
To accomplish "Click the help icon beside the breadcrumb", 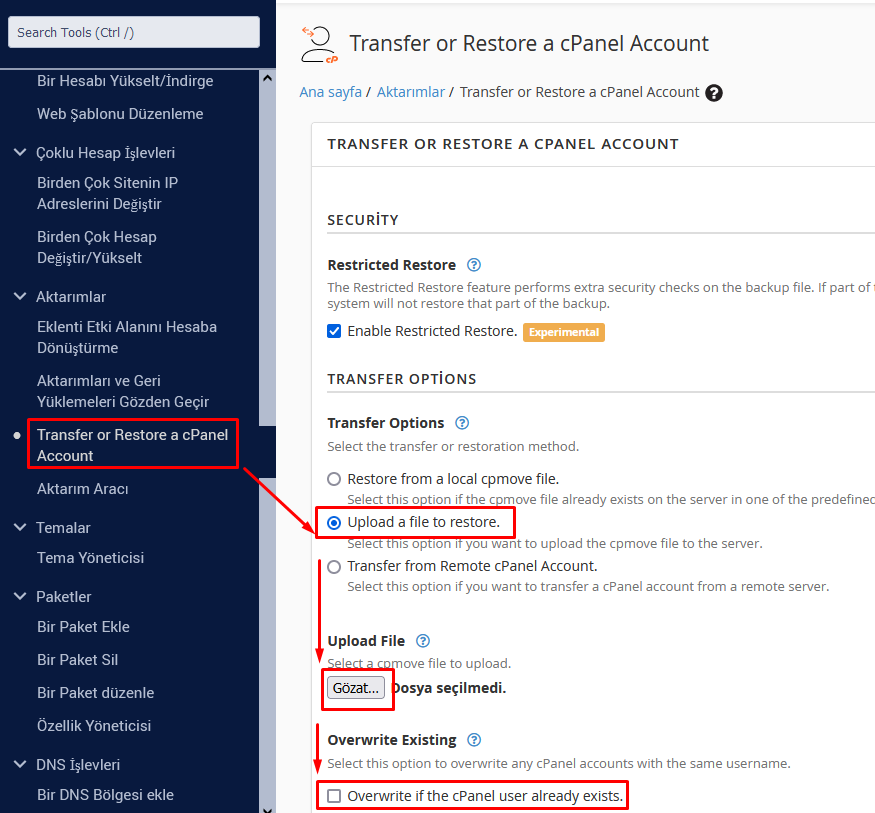I will (713, 93).
